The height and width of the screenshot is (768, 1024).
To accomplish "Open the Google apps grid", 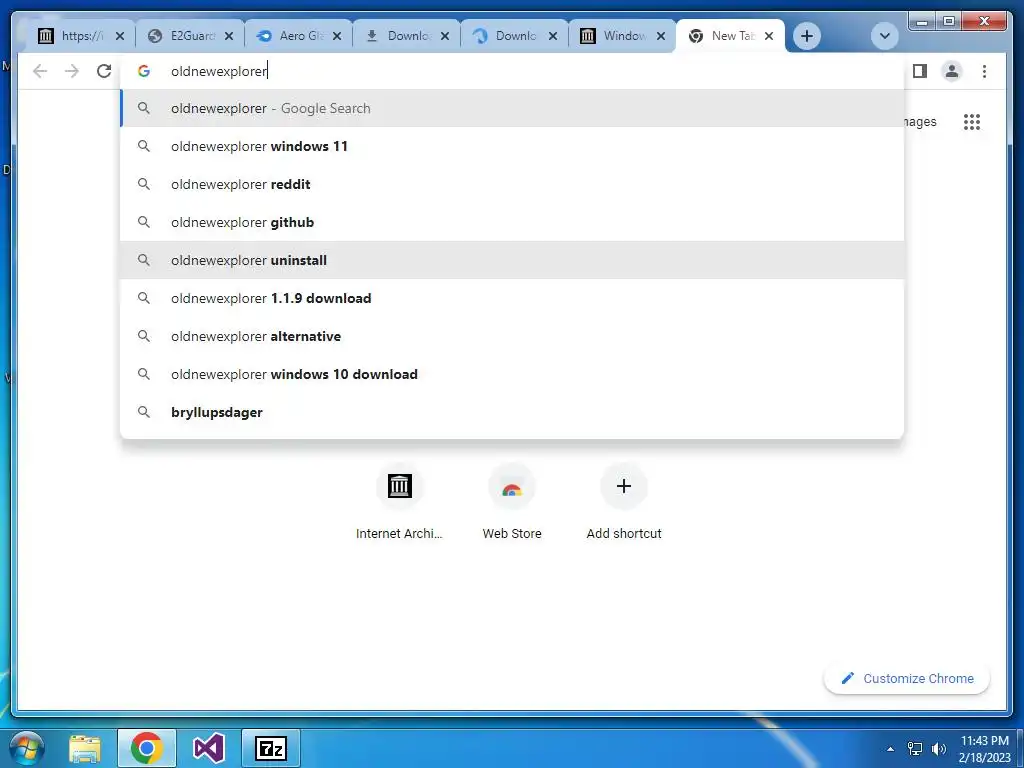I will (x=972, y=122).
